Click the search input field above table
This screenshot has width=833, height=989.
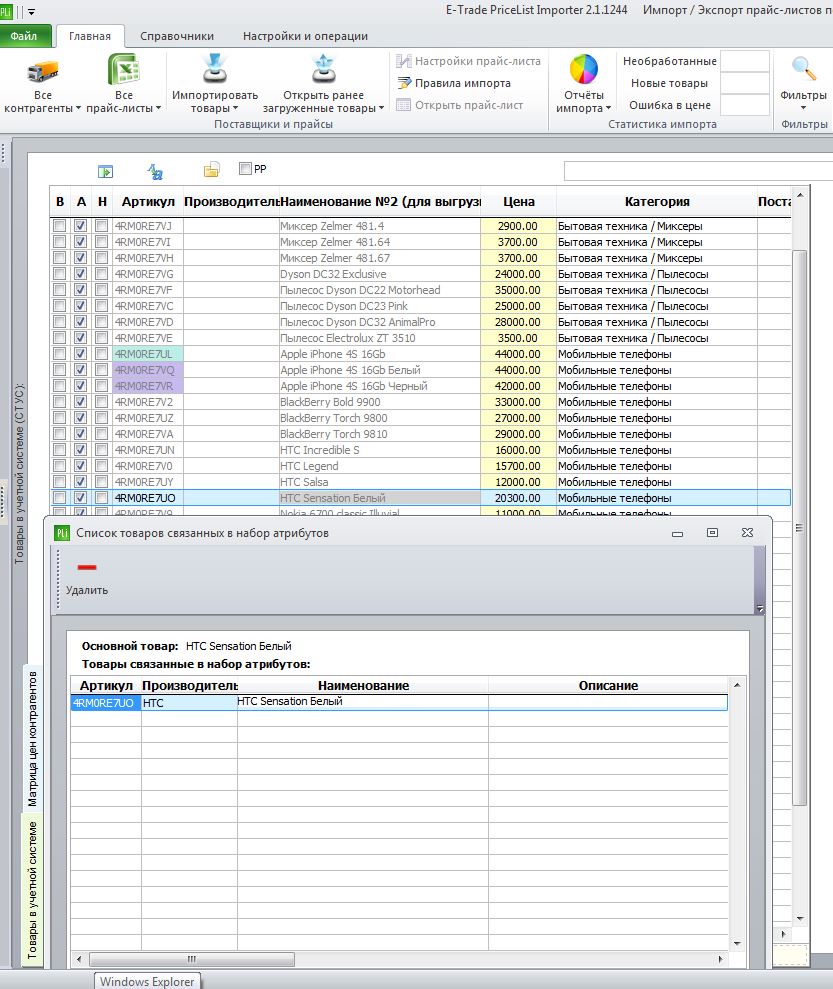point(698,171)
